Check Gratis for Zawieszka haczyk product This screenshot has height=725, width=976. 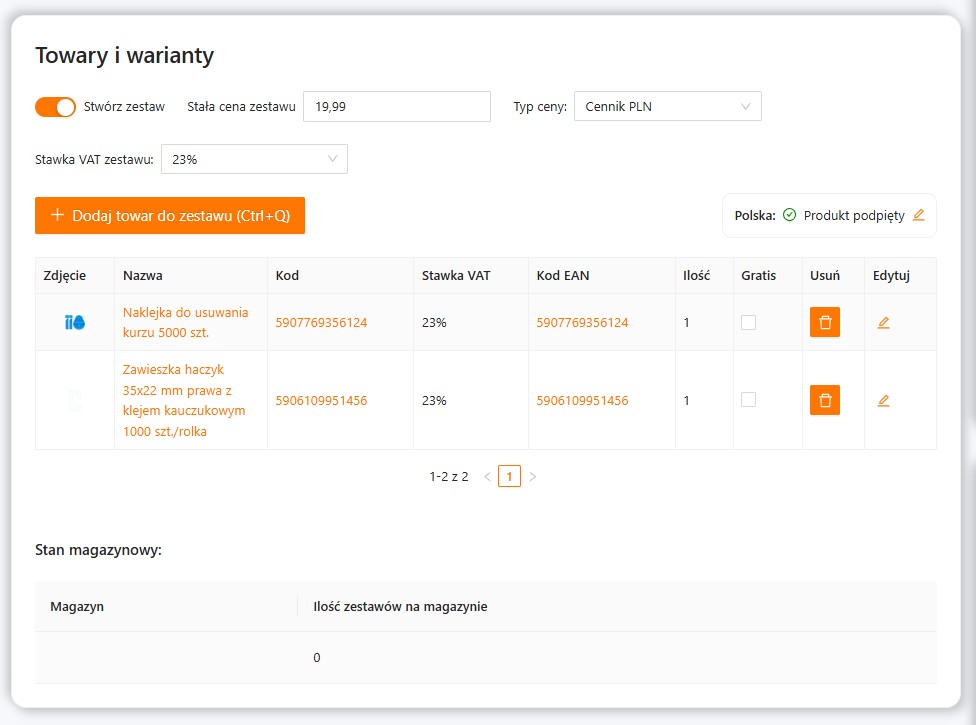pos(748,400)
